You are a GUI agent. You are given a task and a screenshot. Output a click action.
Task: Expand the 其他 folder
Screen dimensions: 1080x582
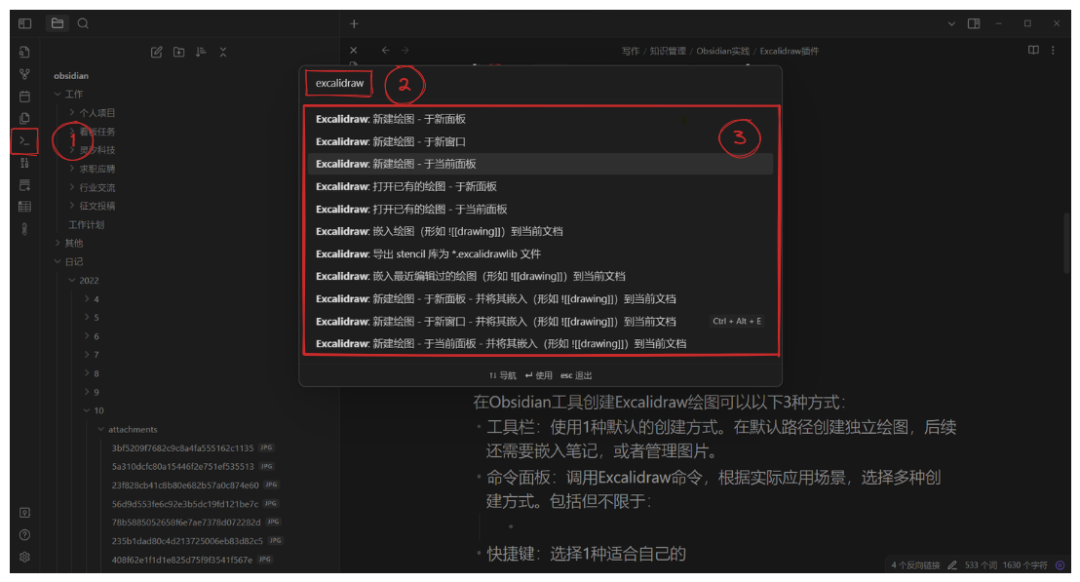tap(58, 242)
